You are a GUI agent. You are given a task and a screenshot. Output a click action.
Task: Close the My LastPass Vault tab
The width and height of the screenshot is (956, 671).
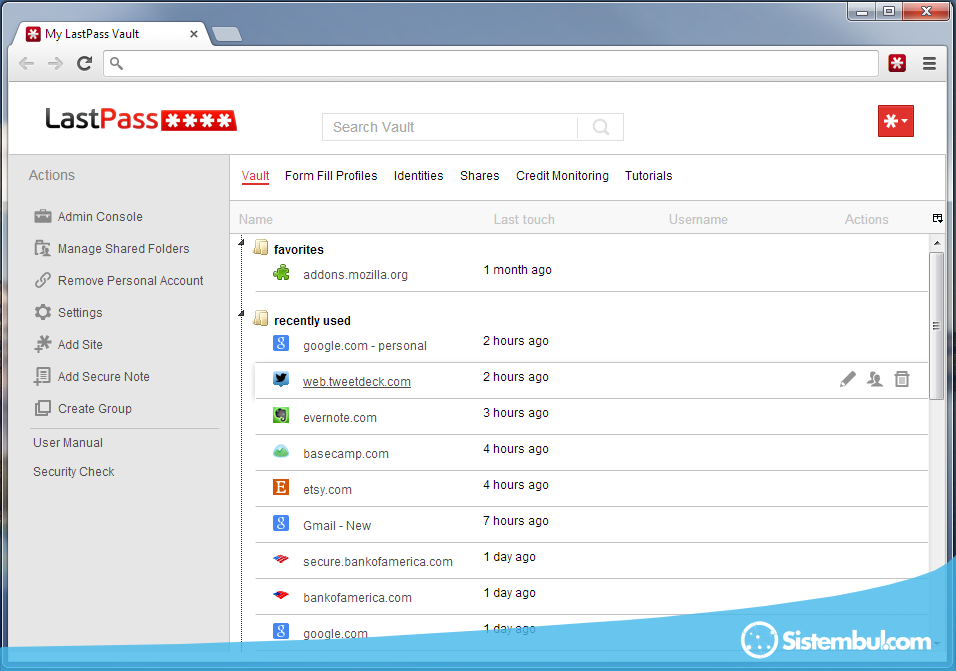click(x=194, y=34)
